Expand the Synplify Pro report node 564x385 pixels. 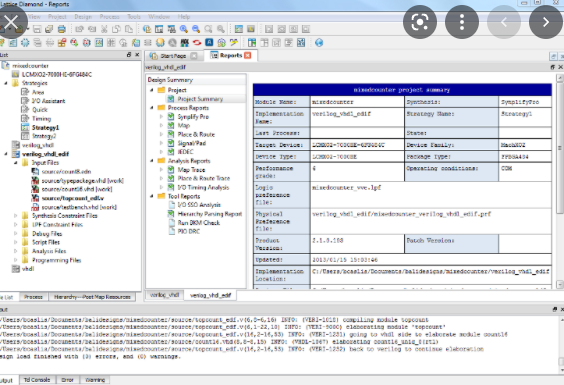[x=162, y=117]
